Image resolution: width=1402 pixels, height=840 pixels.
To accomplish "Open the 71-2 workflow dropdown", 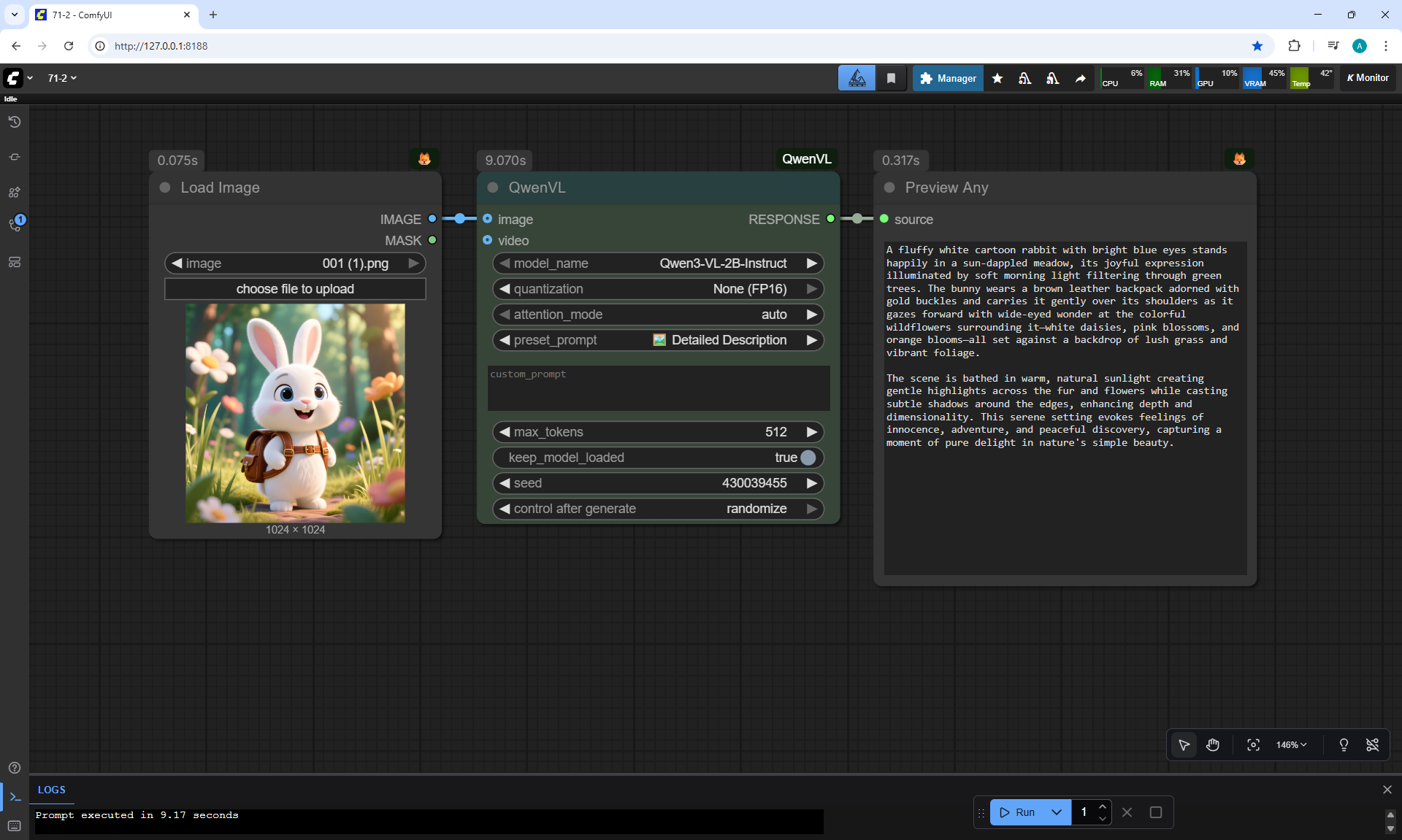I will [x=62, y=78].
